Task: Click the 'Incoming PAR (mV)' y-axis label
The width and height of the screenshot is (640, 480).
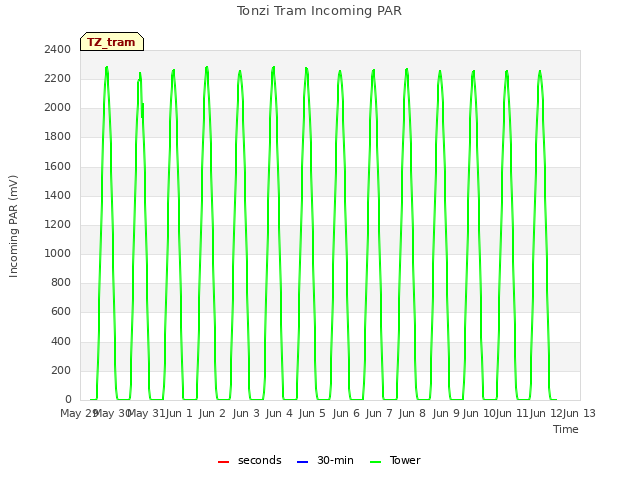Action: point(13,226)
